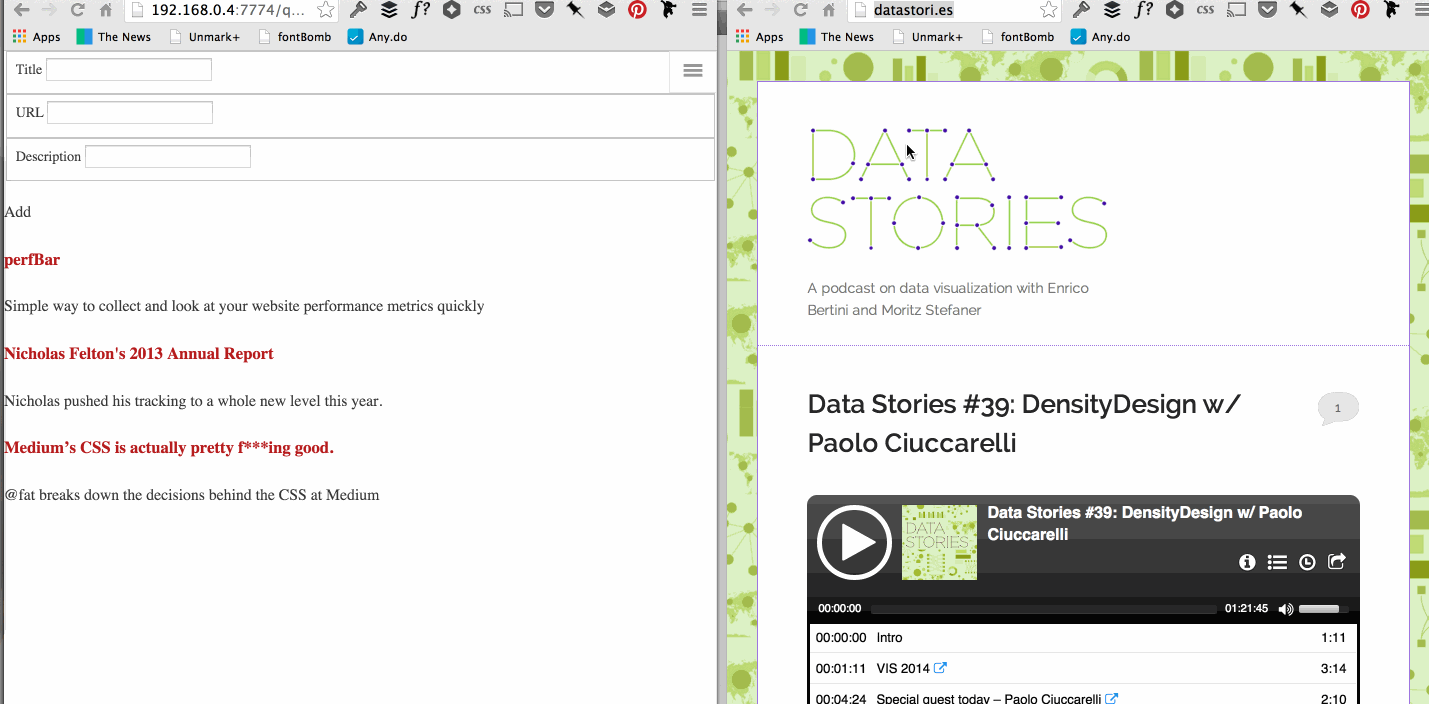The image size is (1429, 704).
Task: Click the Description input field
Action: coord(168,156)
